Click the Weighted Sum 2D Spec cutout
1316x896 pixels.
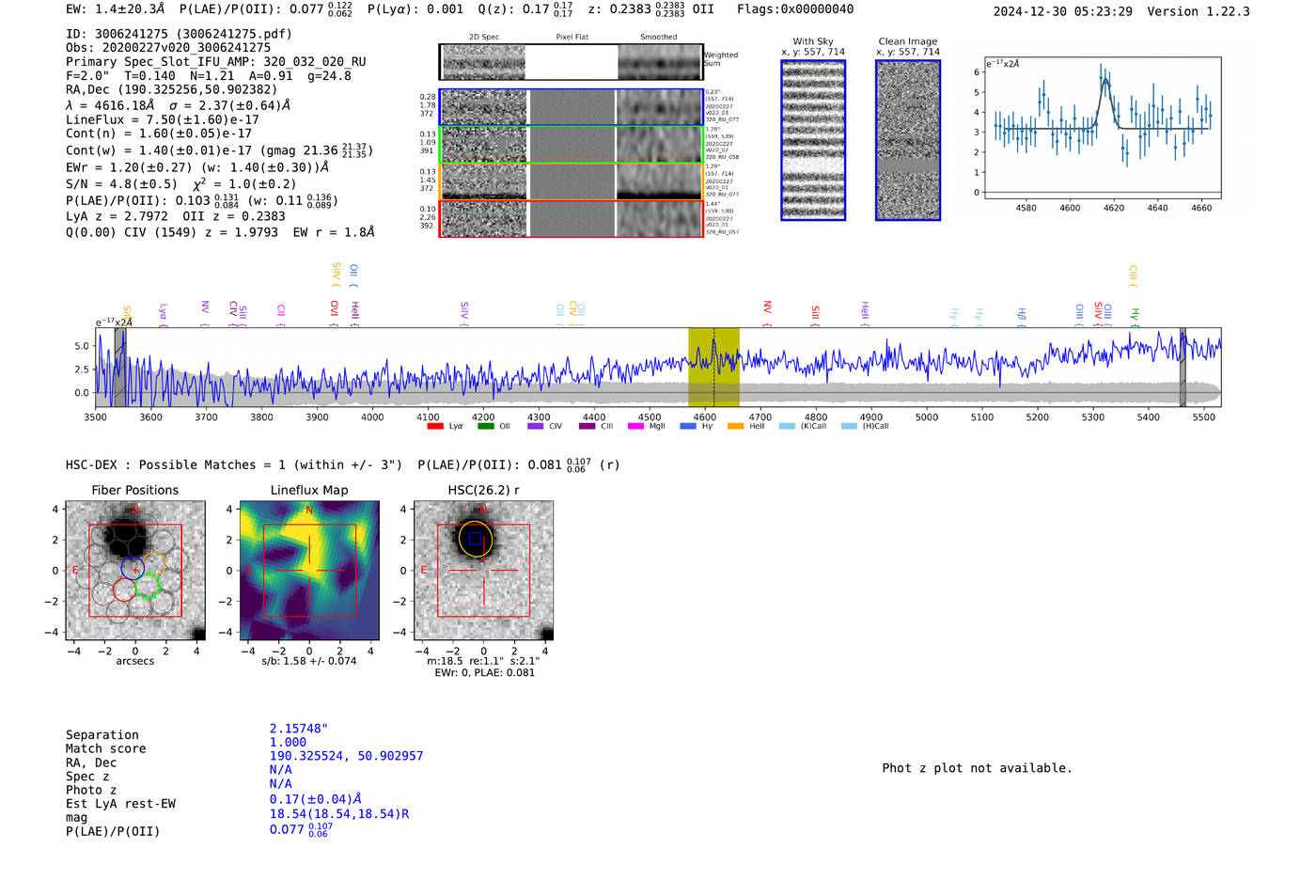(484, 62)
